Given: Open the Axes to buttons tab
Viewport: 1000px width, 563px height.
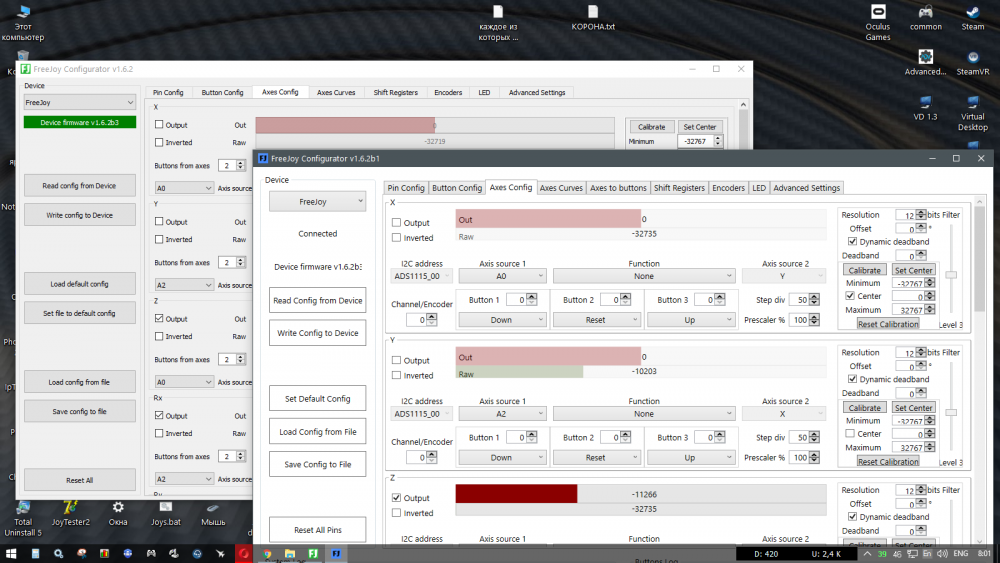Looking at the screenshot, I should [x=618, y=188].
